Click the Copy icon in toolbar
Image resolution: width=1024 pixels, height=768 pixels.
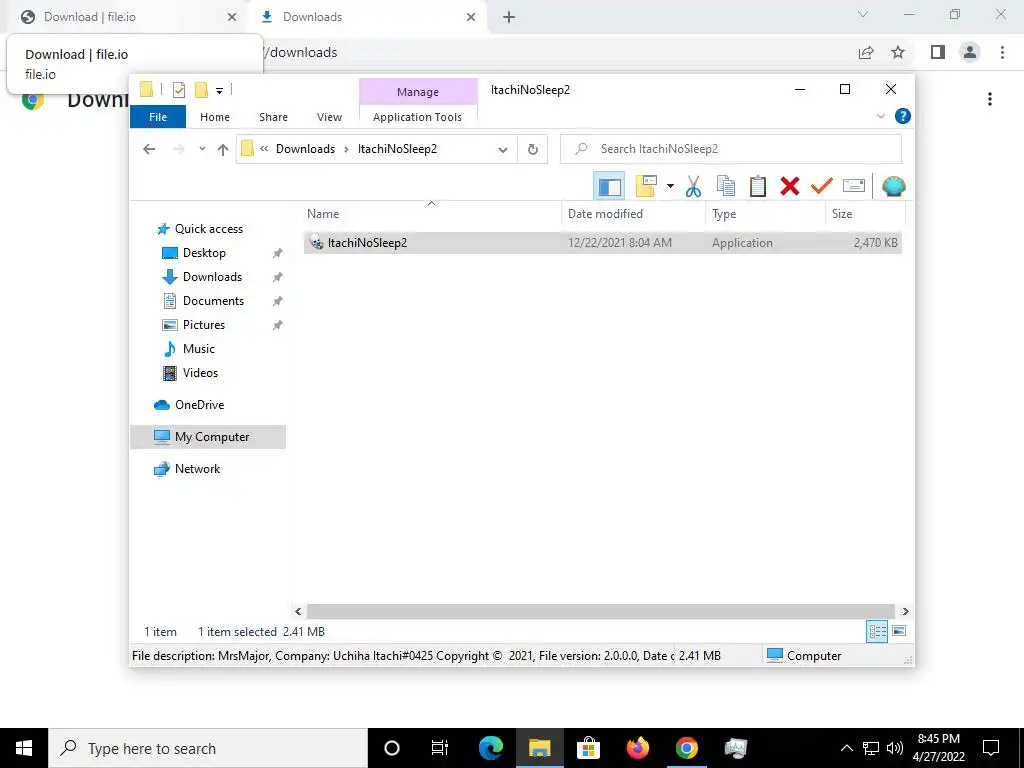tap(726, 187)
